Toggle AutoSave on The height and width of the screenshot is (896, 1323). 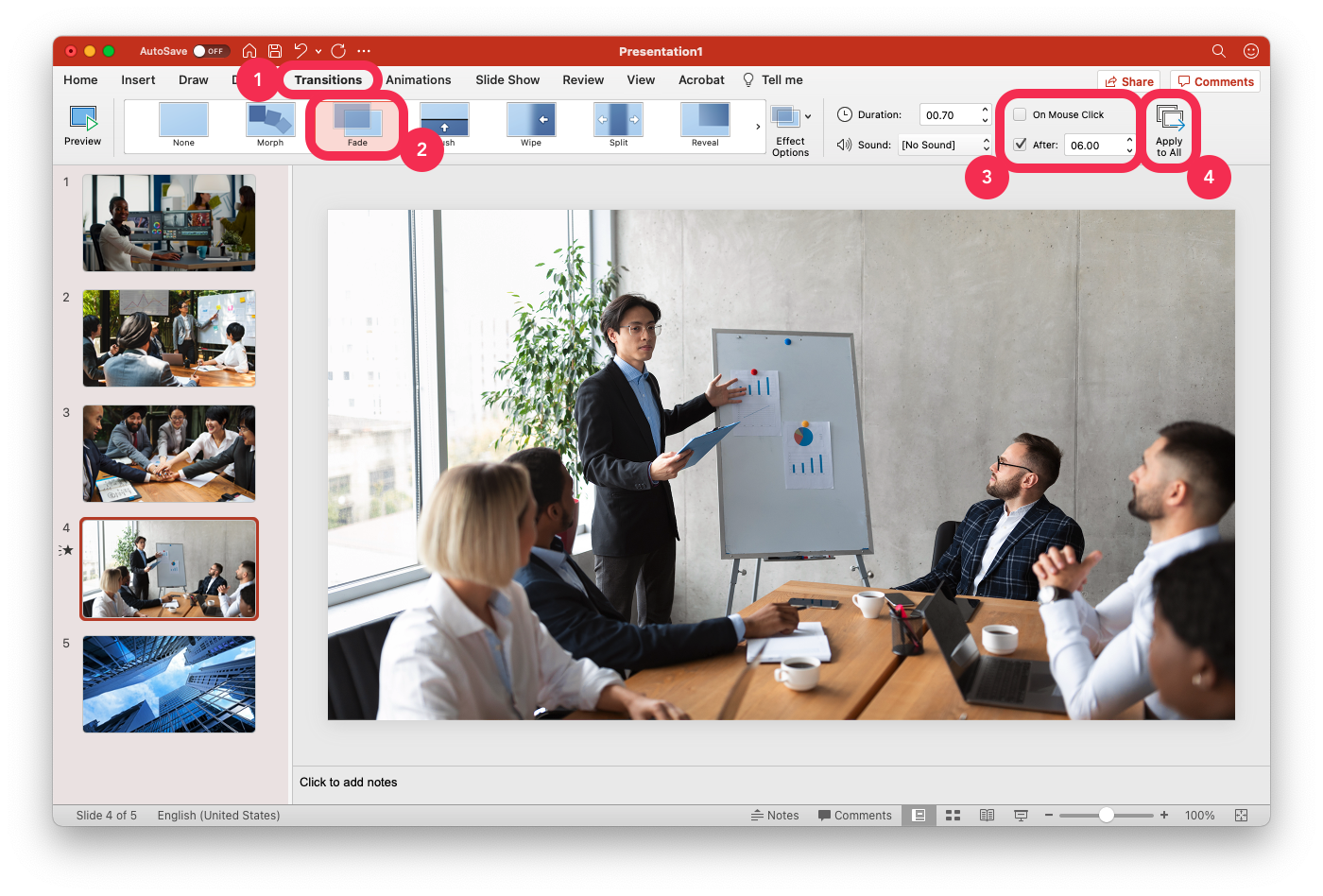(x=210, y=50)
